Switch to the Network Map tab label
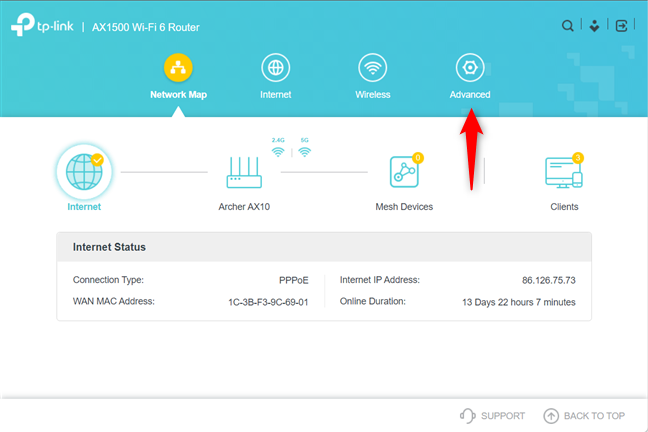This screenshot has width=648, height=432. [x=179, y=95]
